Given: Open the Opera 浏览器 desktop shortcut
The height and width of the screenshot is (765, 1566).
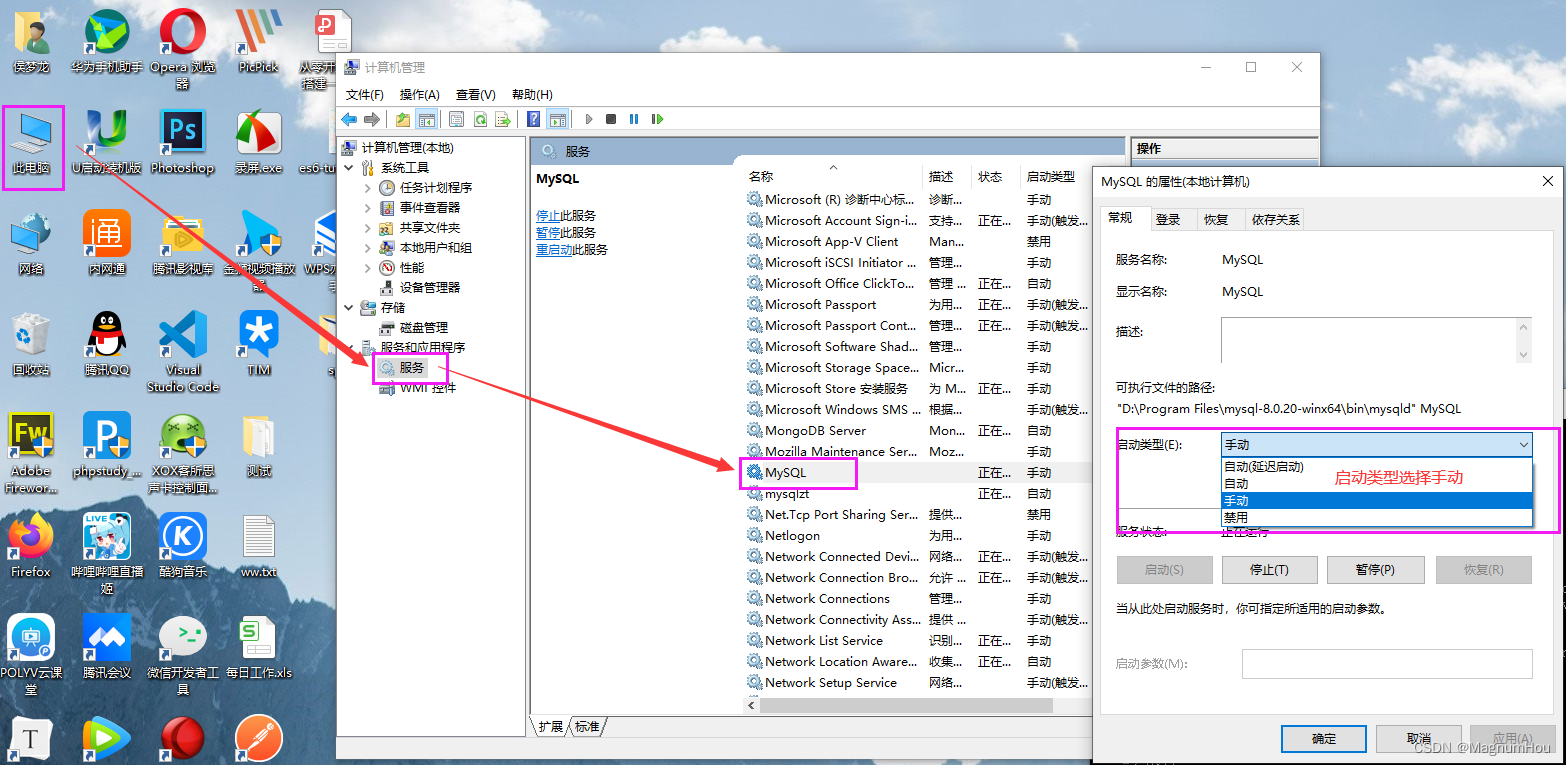Looking at the screenshot, I should (x=182, y=47).
